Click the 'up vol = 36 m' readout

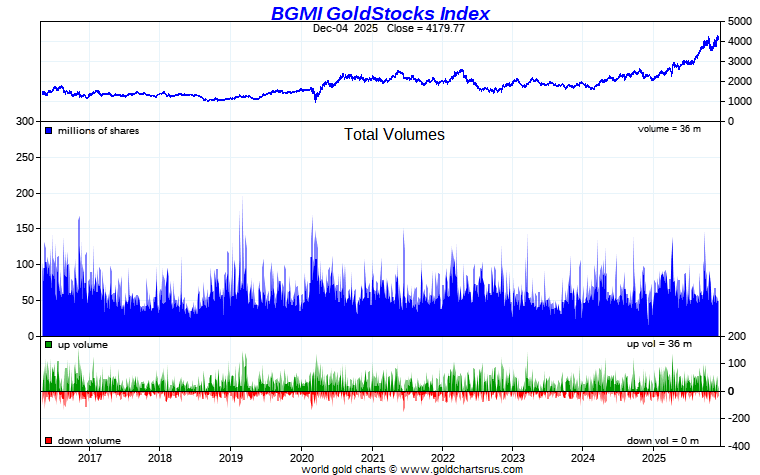pos(659,344)
